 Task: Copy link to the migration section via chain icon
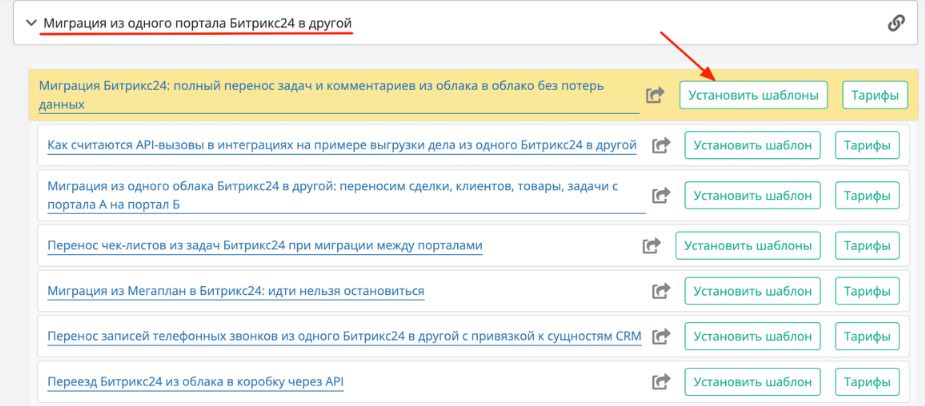896,22
